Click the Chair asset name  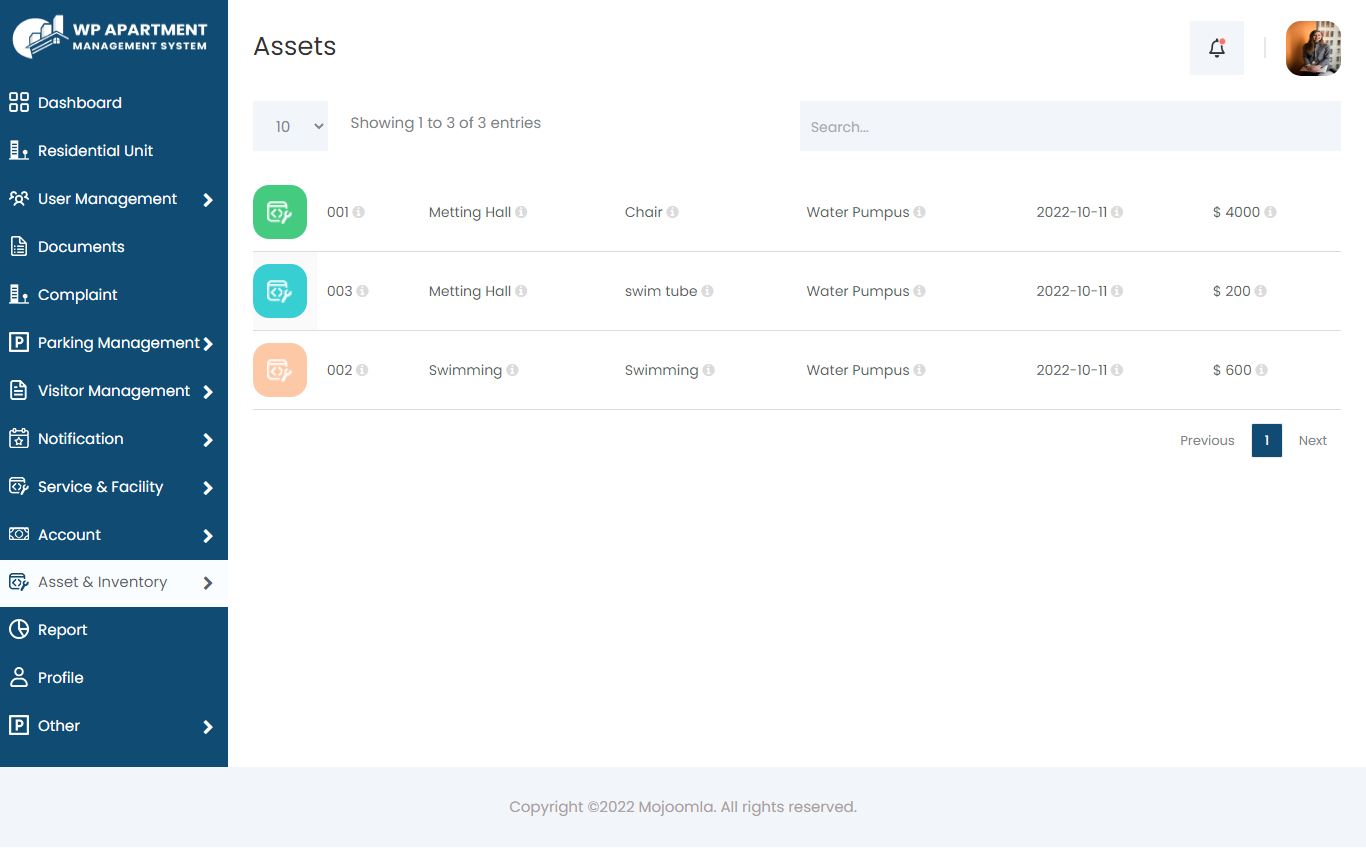[644, 212]
